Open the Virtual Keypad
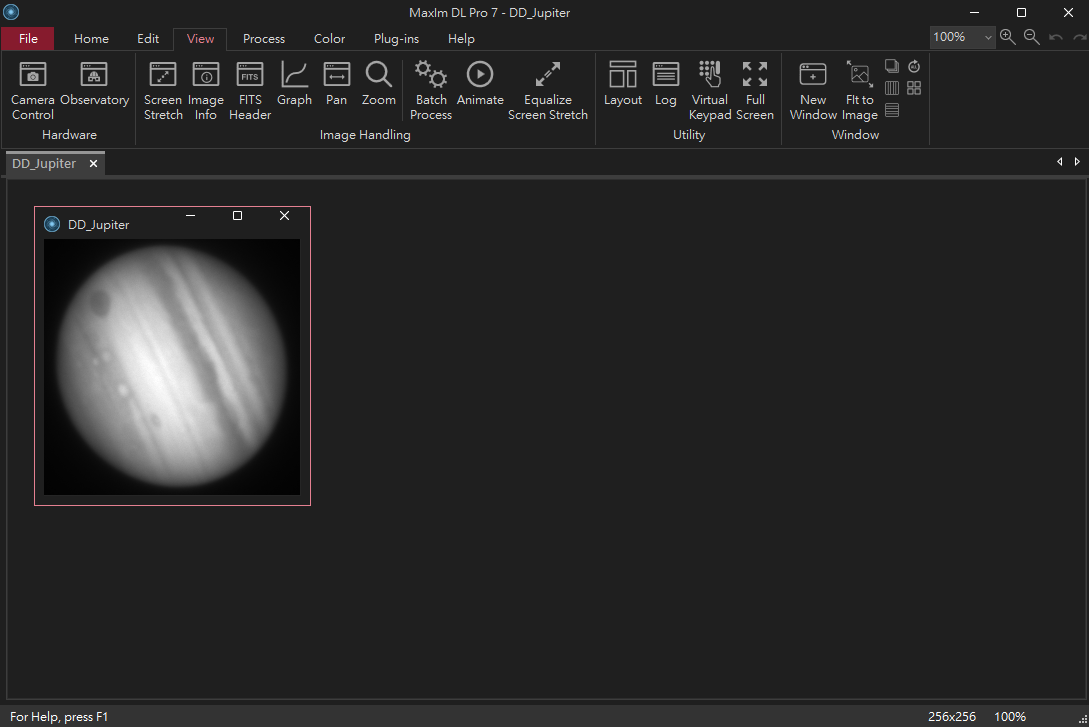This screenshot has height=727, width=1089. coord(710,90)
